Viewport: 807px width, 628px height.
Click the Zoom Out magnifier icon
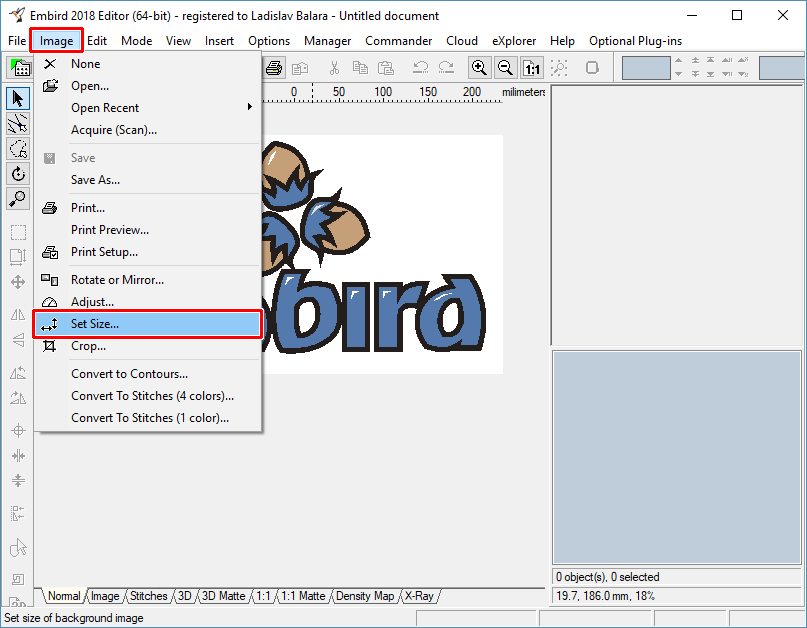[x=505, y=68]
